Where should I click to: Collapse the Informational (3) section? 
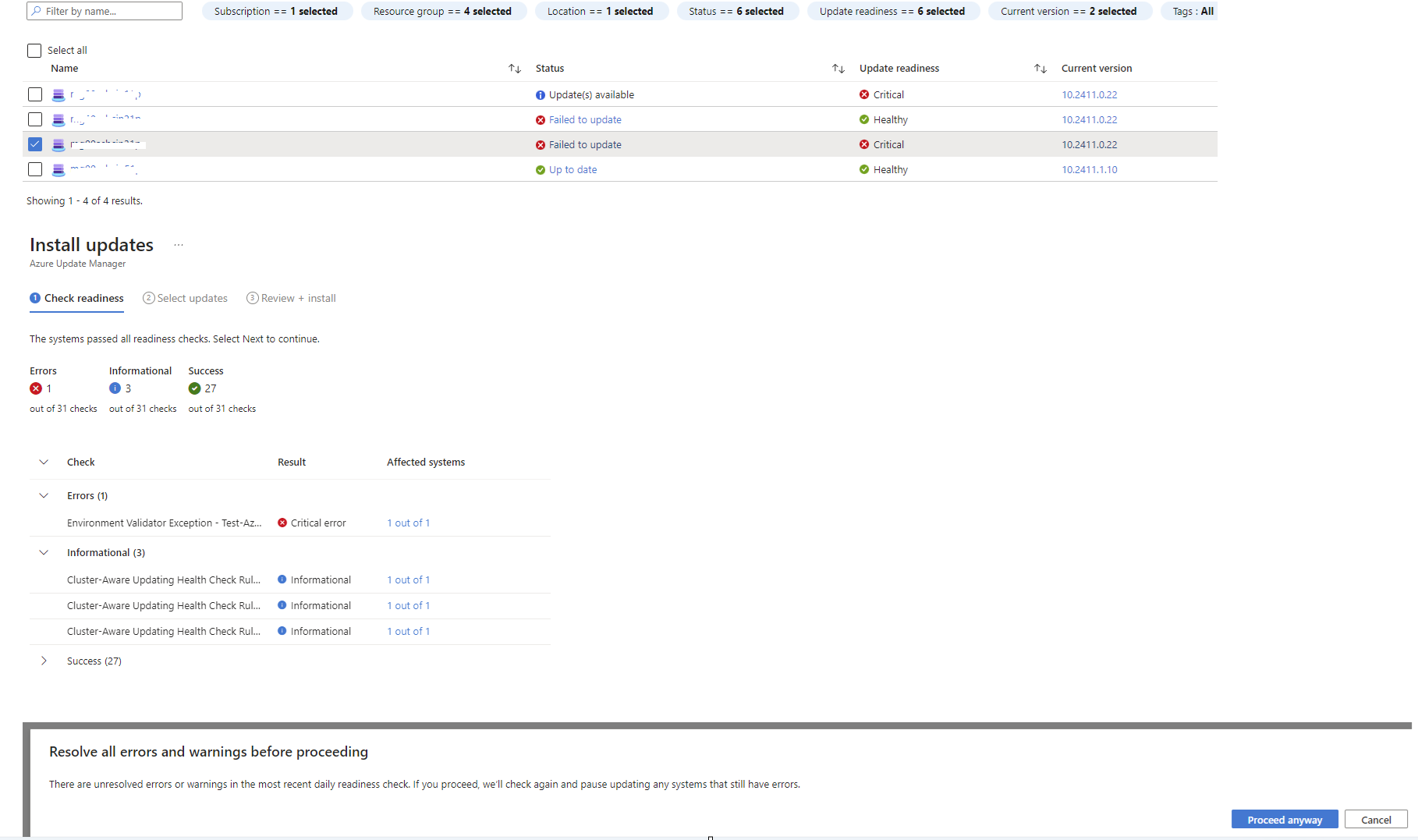pyautogui.click(x=43, y=552)
